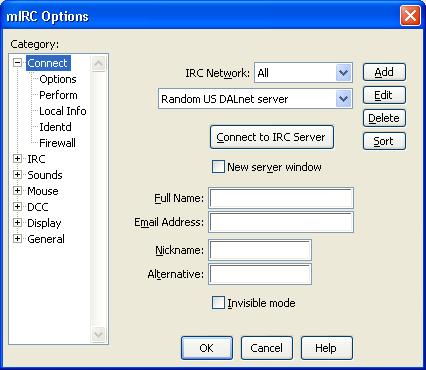Expand the Sounds category
This screenshot has width=426, height=370.
(x=17, y=175)
